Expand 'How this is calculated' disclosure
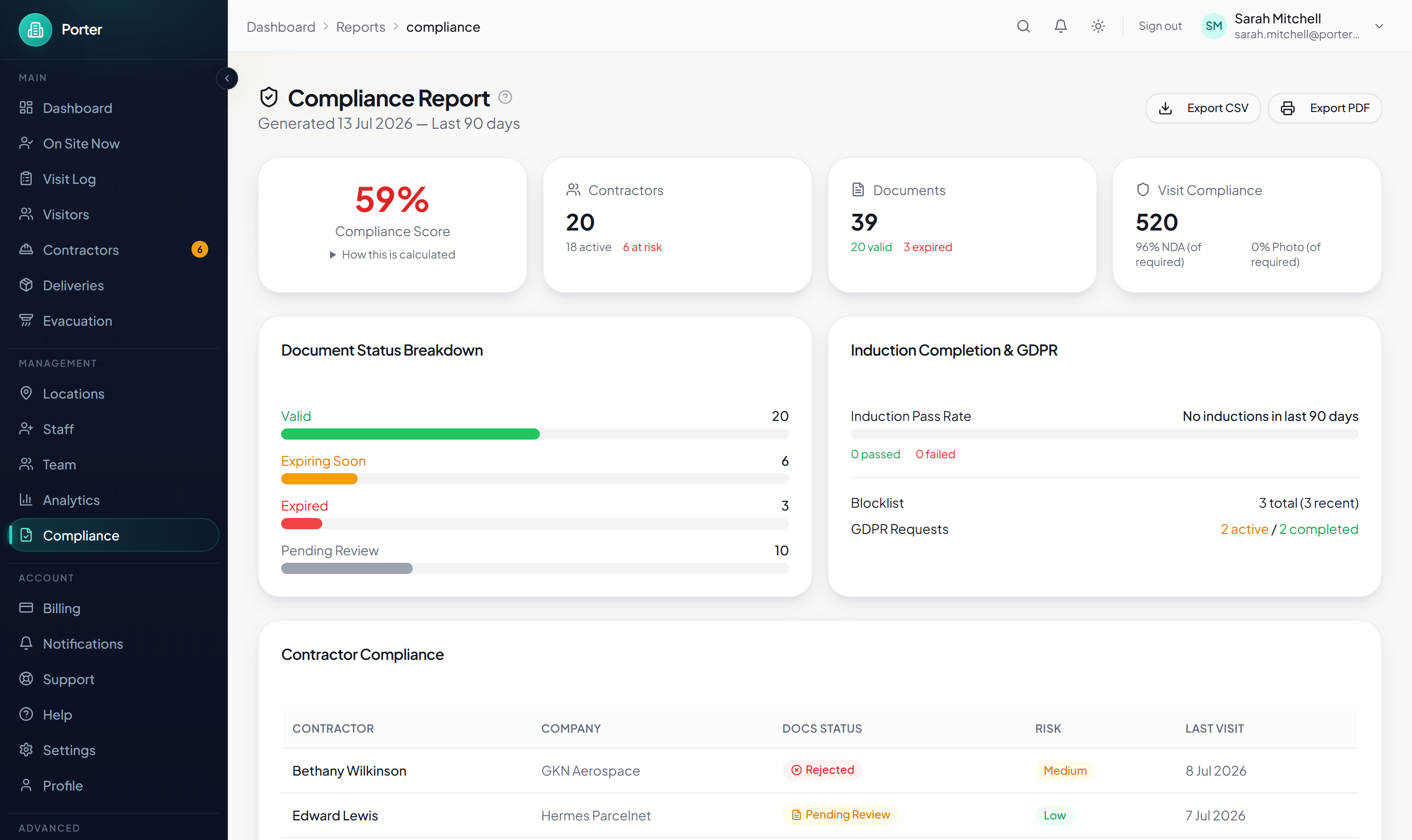This screenshot has width=1412, height=840. [x=393, y=255]
